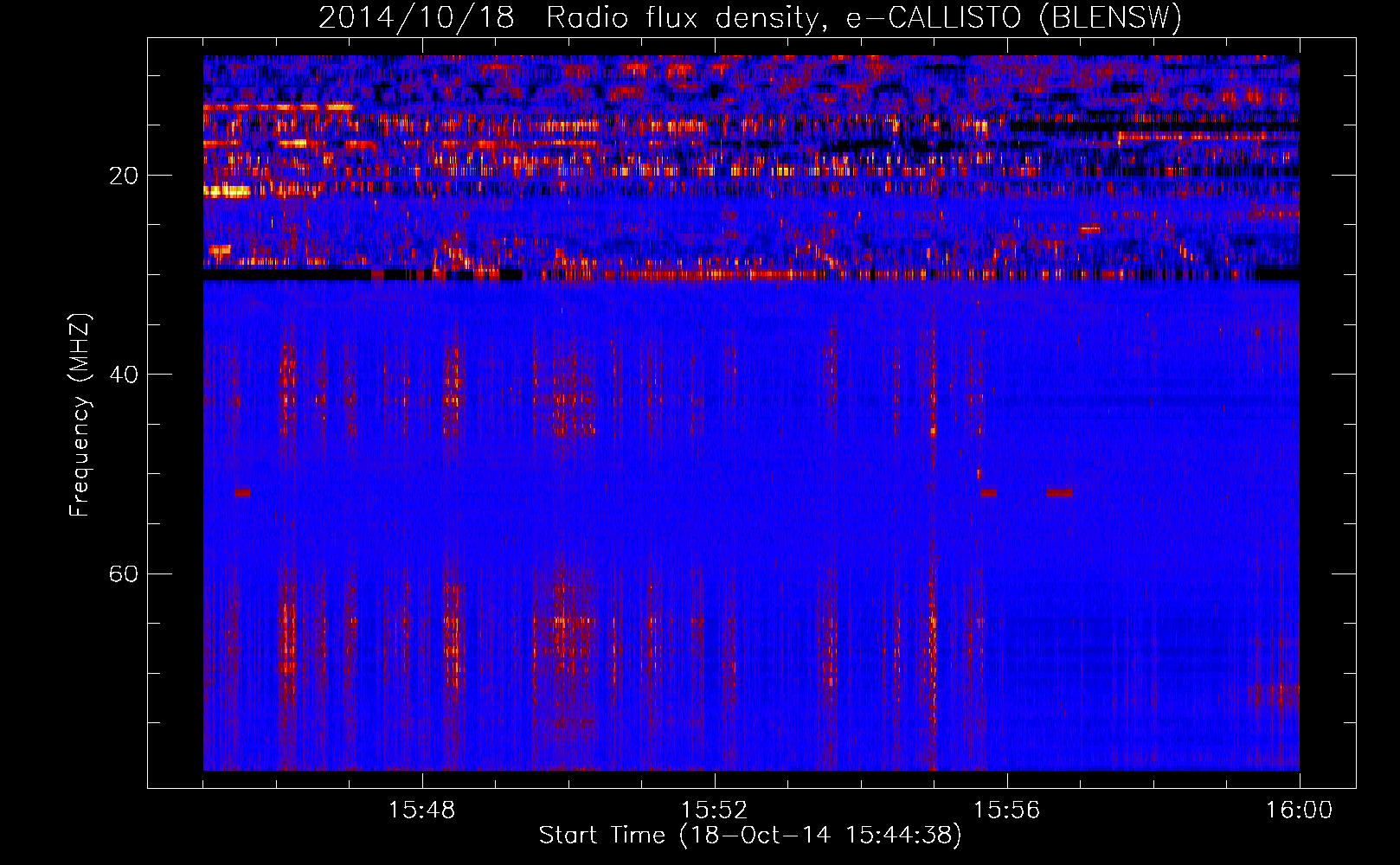Click the '60' frequency tick label
The image size is (1400, 865).
[123, 573]
